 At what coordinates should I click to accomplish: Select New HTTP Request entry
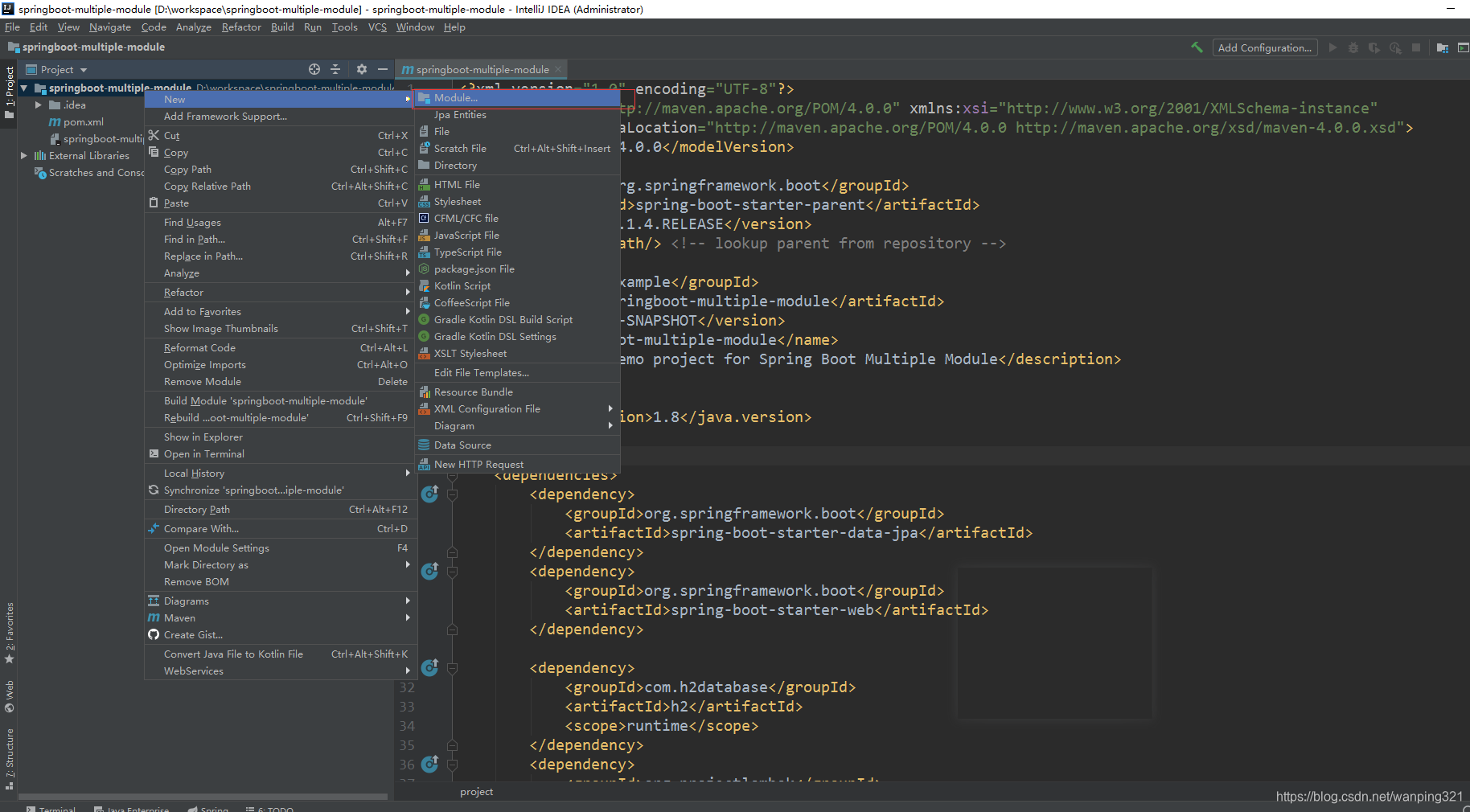coord(517,465)
